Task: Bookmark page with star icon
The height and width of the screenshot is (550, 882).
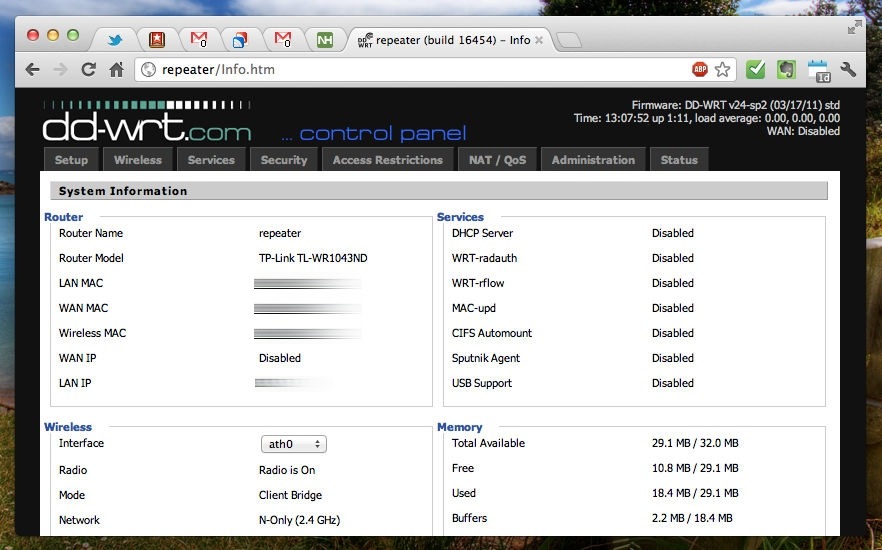Action: coord(722,70)
